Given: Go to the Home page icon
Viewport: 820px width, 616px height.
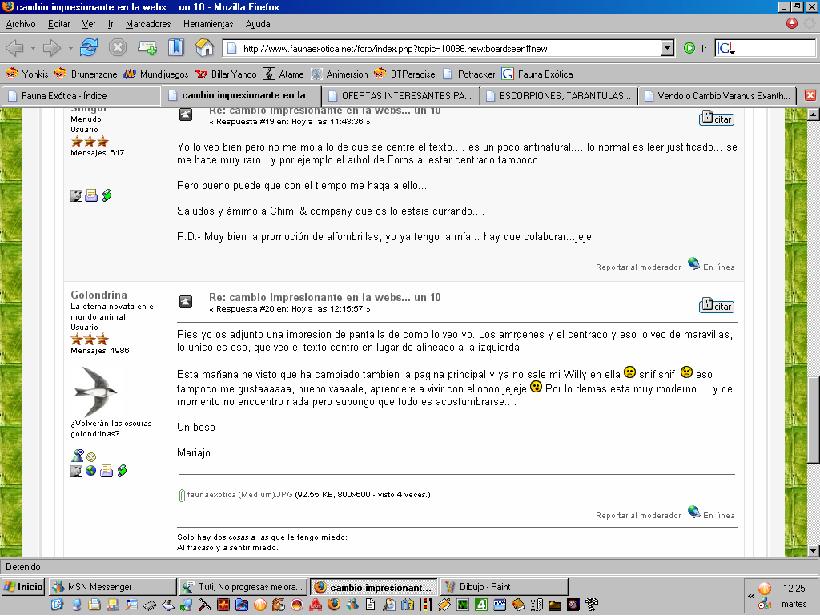Looking at the screenshot, I should point(205,47).
